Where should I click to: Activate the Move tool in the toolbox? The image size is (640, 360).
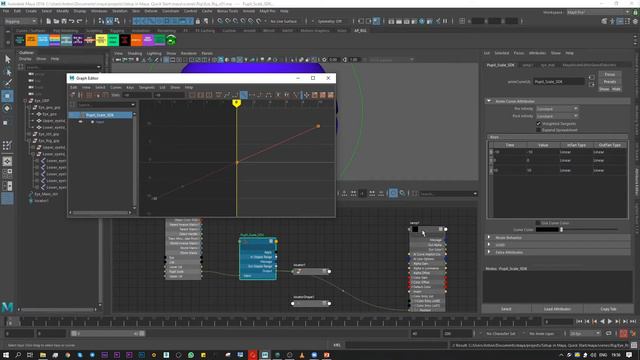(7, 96)
